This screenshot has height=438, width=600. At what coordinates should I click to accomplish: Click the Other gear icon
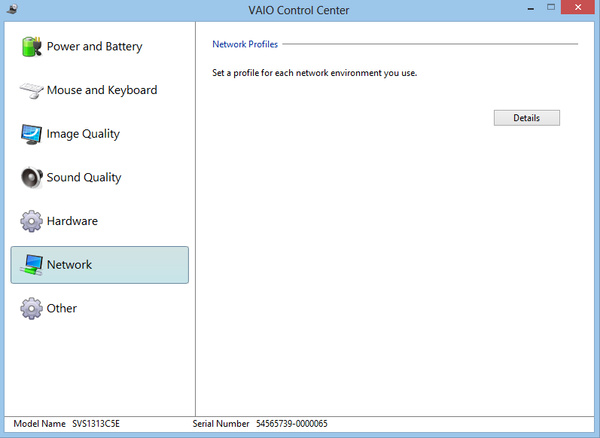(31, 308)
